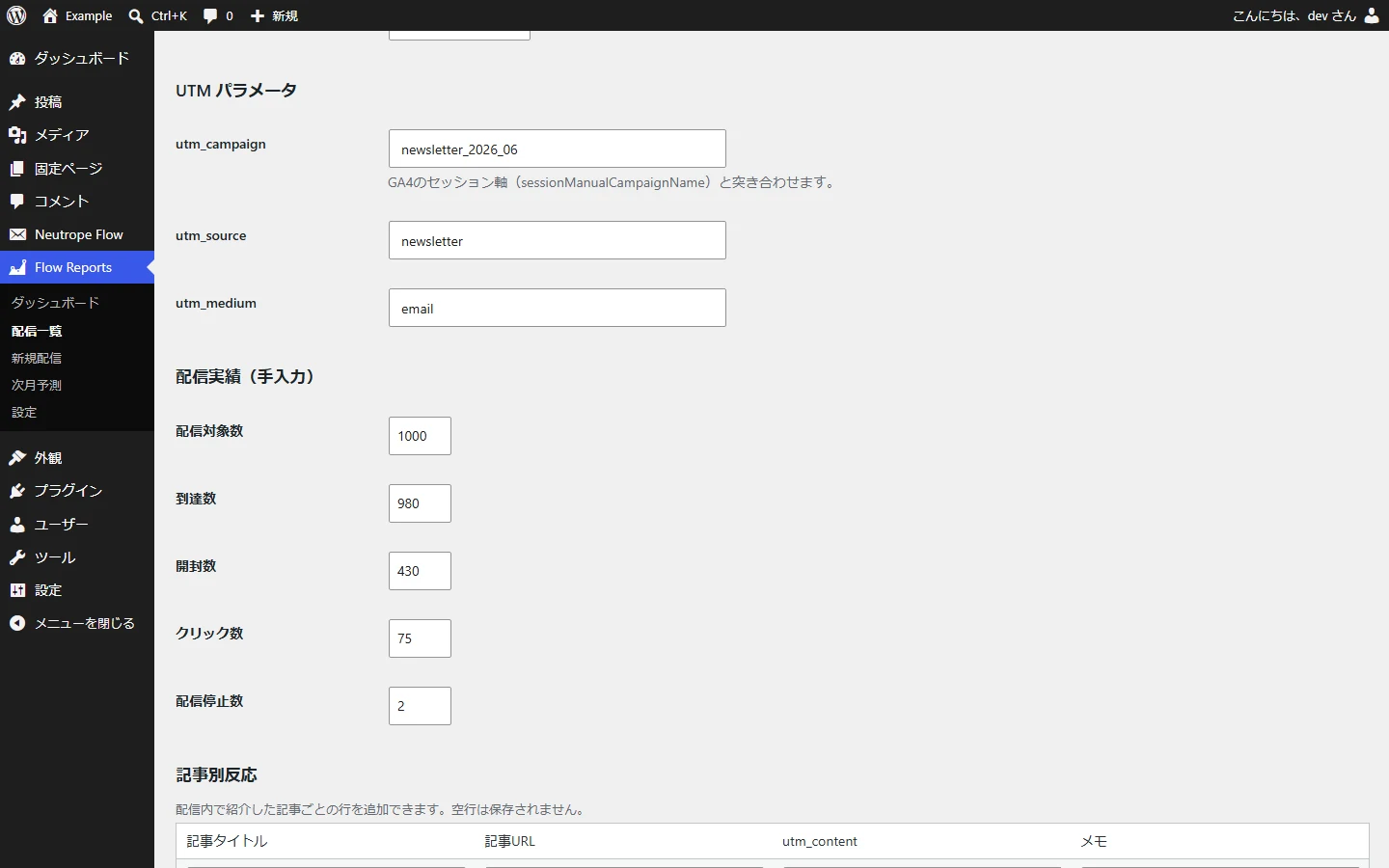The width and height of the screenshot is (1389, 868).
Task: Click the 外観 paintbrush icon
Action: click(17, 458)
